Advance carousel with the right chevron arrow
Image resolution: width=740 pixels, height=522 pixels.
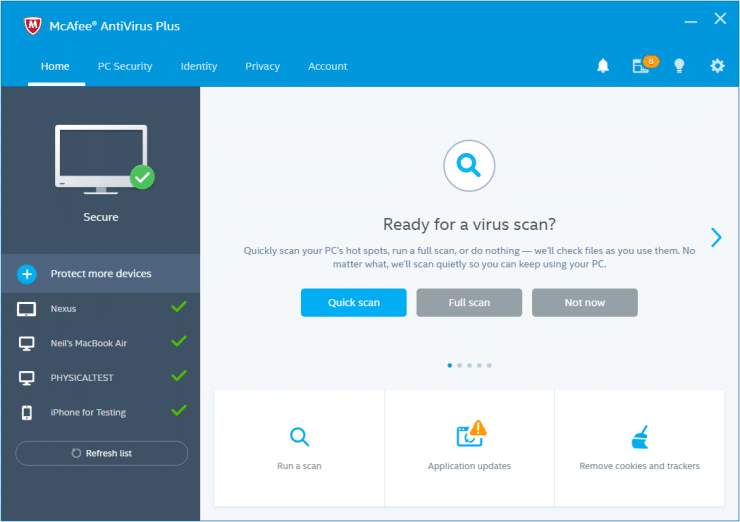click(x=716, y=237)
